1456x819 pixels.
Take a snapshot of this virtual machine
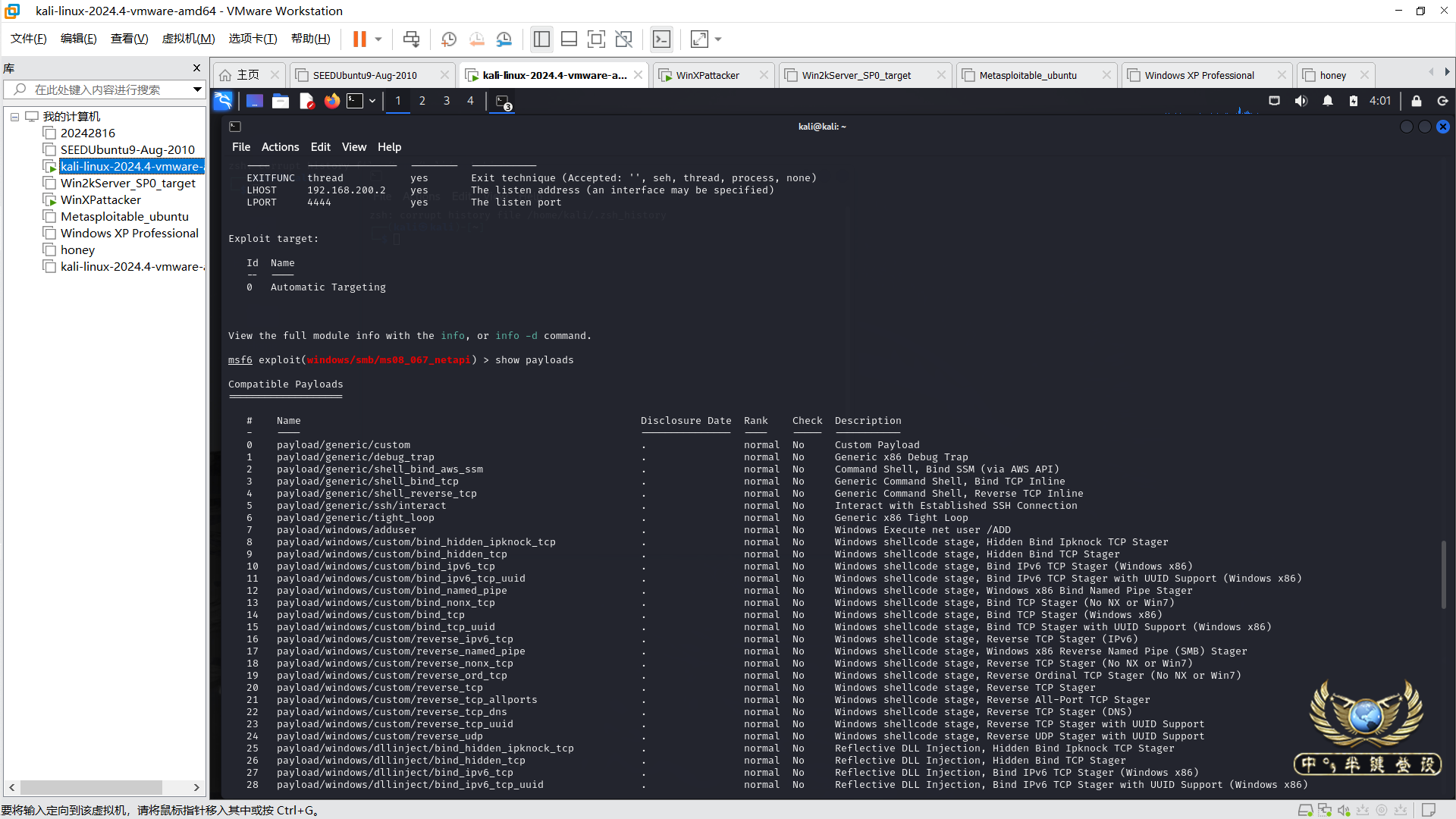[x=449, y=39]
